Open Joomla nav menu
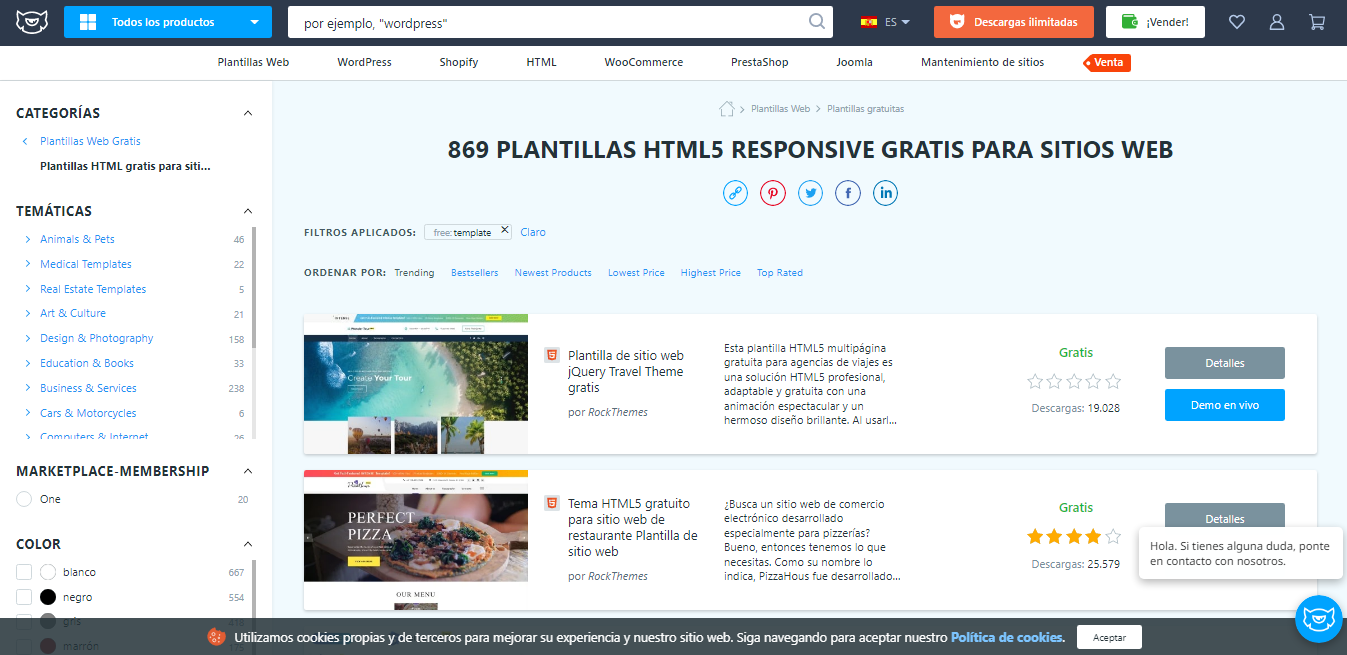Screen dimensions: 1347x655 tap(855, 62)
